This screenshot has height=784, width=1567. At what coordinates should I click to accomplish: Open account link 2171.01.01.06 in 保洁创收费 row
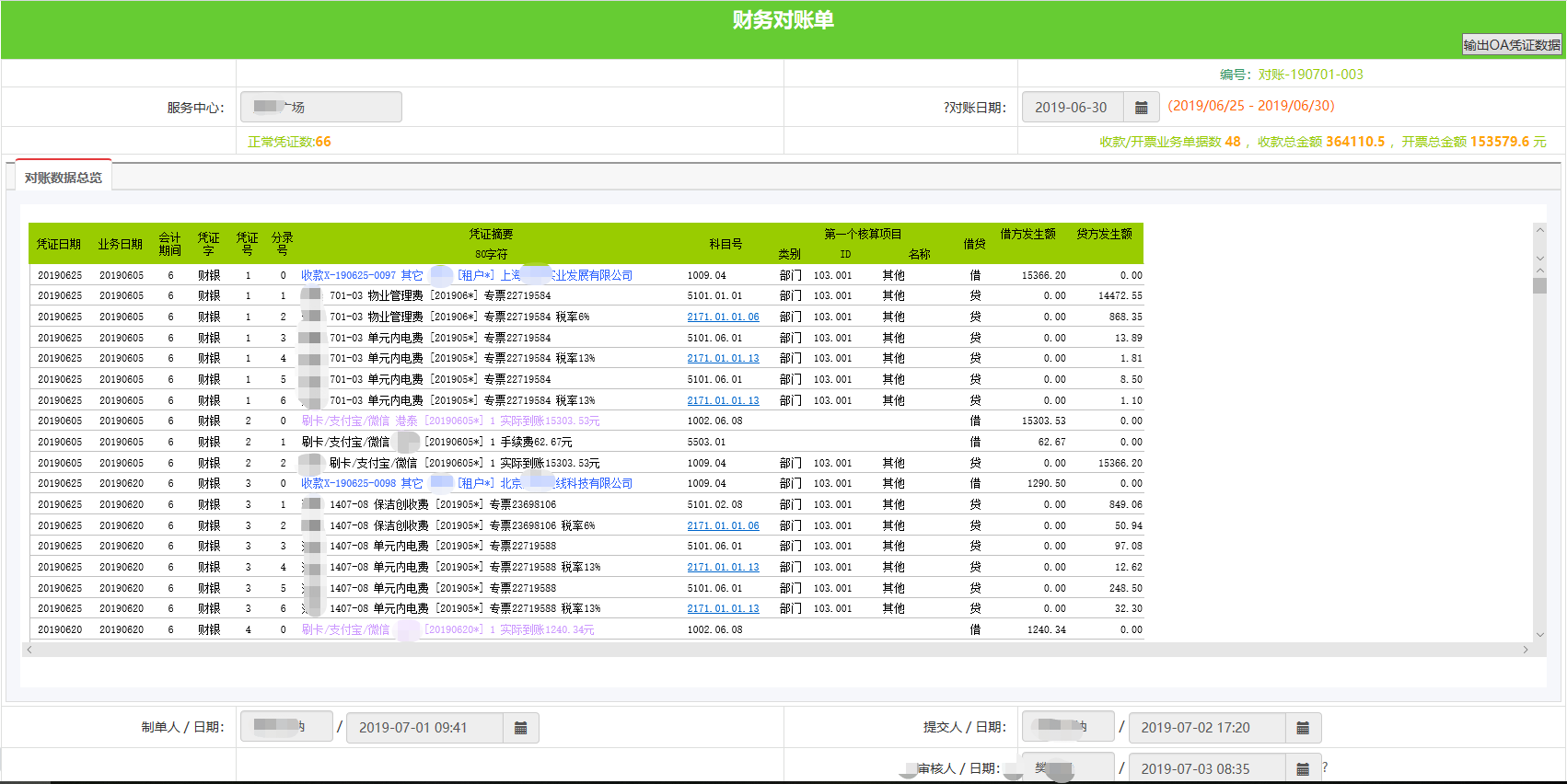pos(723,525)
